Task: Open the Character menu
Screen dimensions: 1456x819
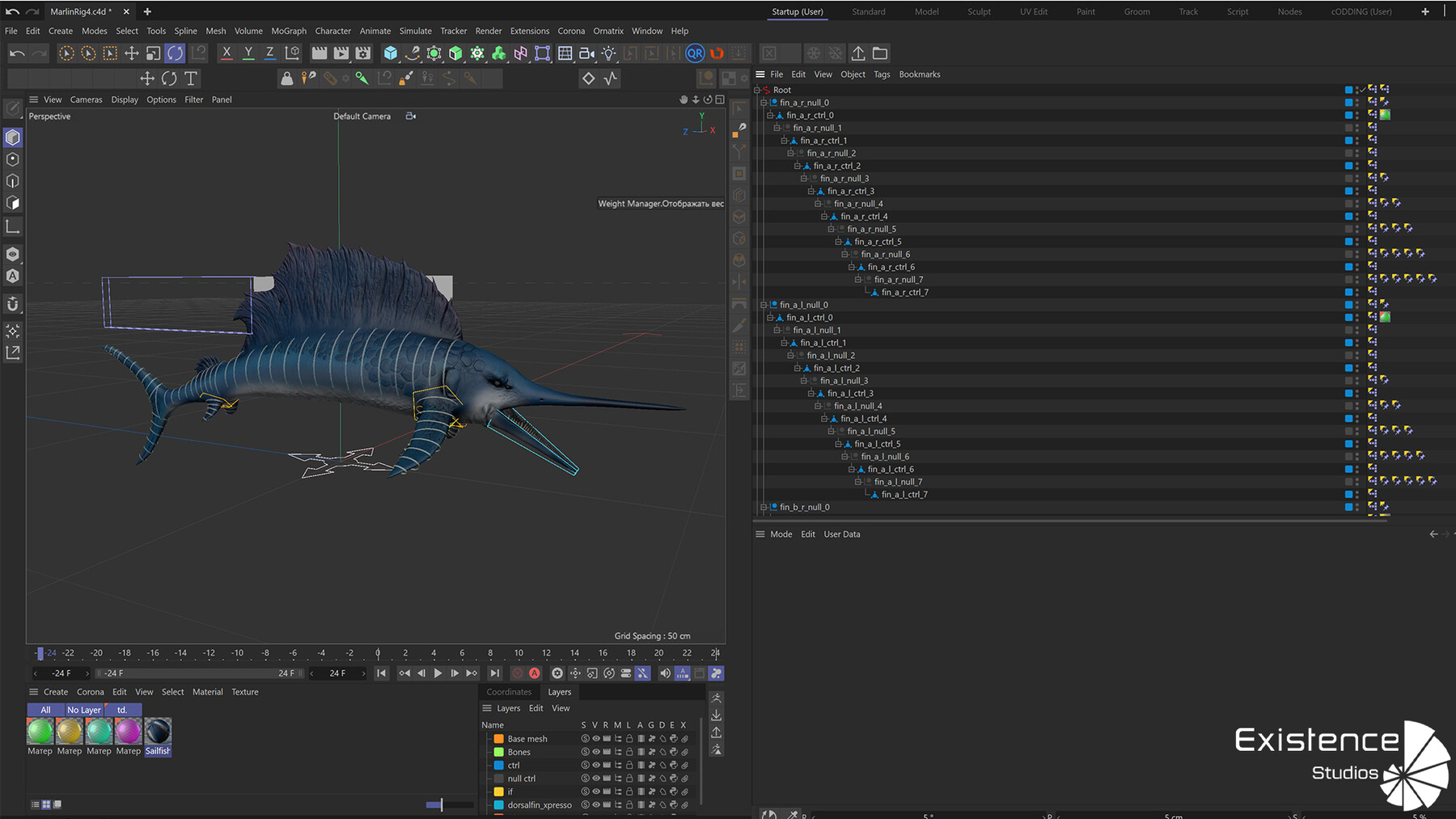Action: point(332,31)
